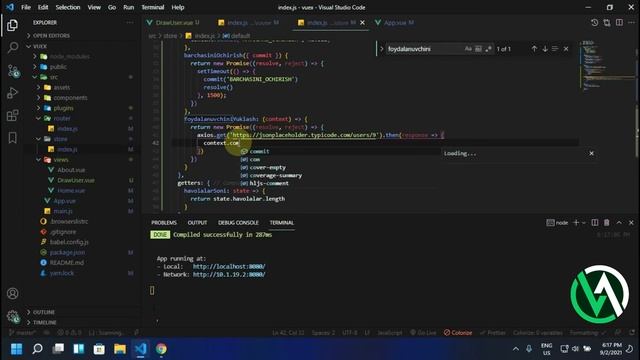Screen dimensions: 640x360
Task: Open File Explorer from taskbar
Action: (x=120, y=349)
